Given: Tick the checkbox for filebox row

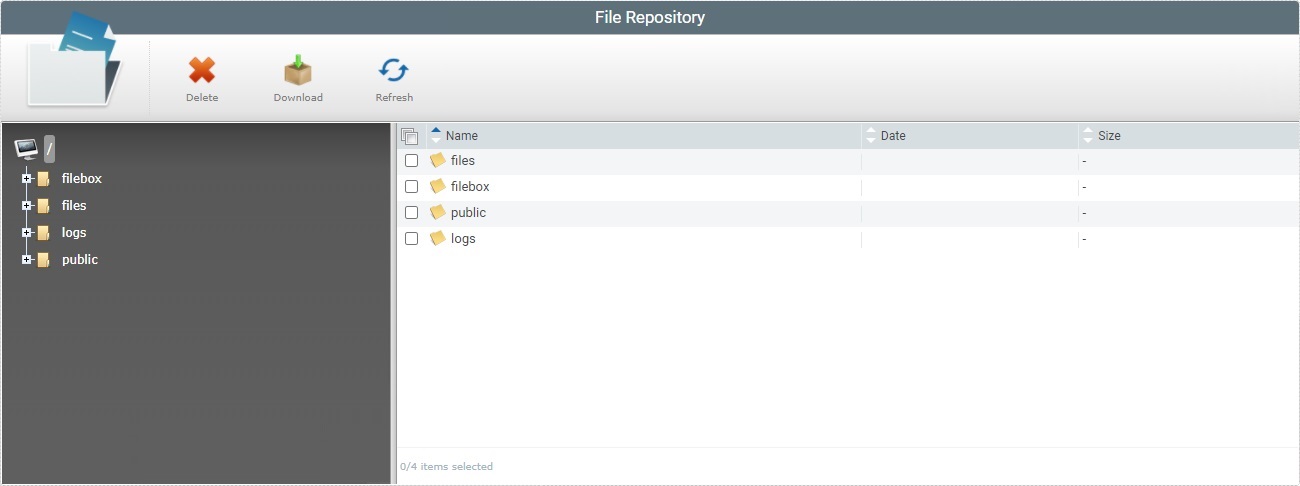Looking at the screenshot, I should [x=411, y=186].
